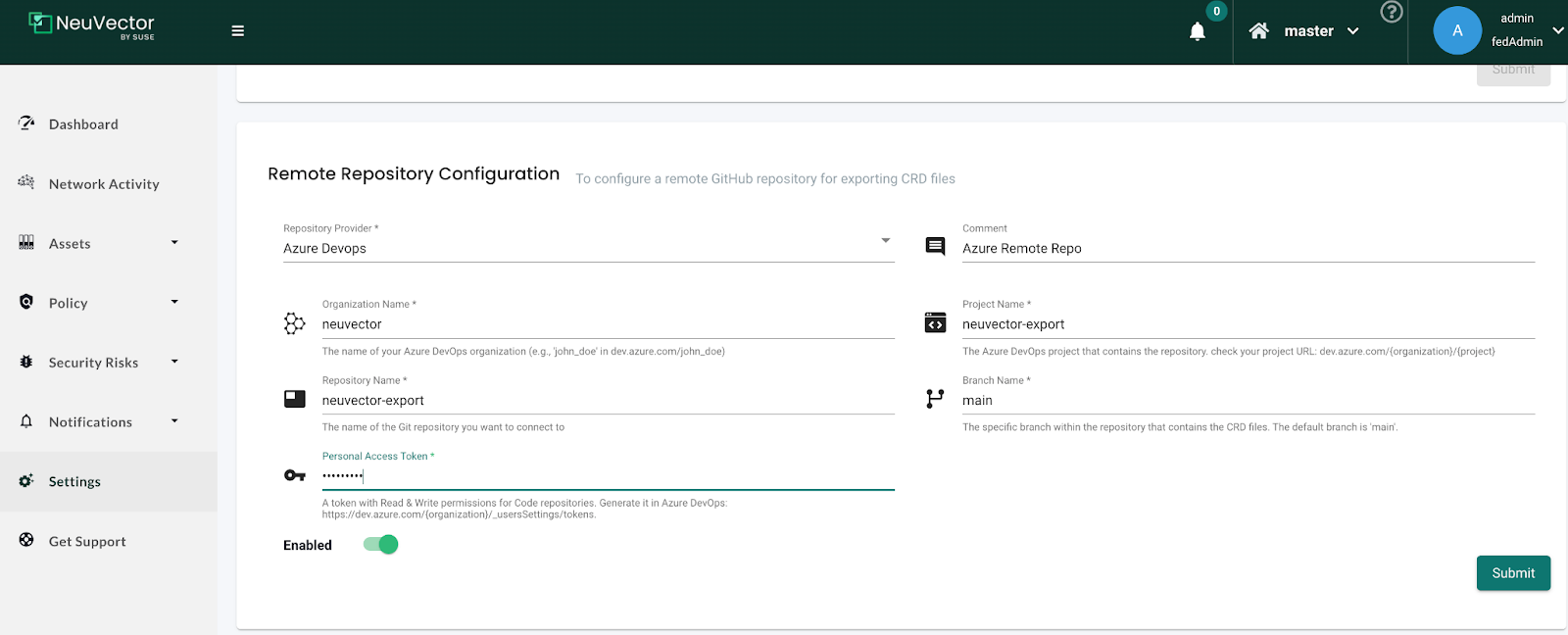This screenshot has height=635, width=1568.
Task: Click the greyed Submit button at top
Action: [1513, 71]
